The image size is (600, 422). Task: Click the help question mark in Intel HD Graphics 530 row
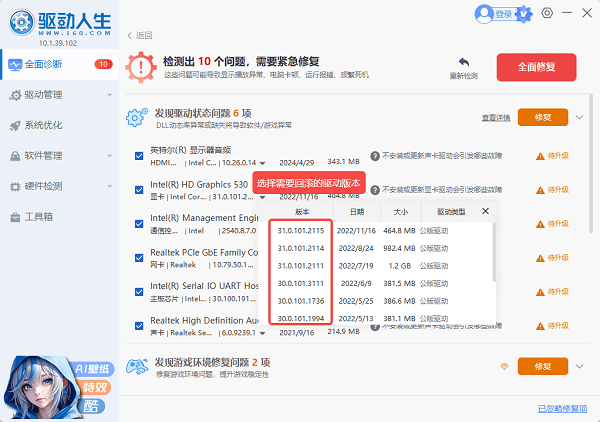coord(375,190)
